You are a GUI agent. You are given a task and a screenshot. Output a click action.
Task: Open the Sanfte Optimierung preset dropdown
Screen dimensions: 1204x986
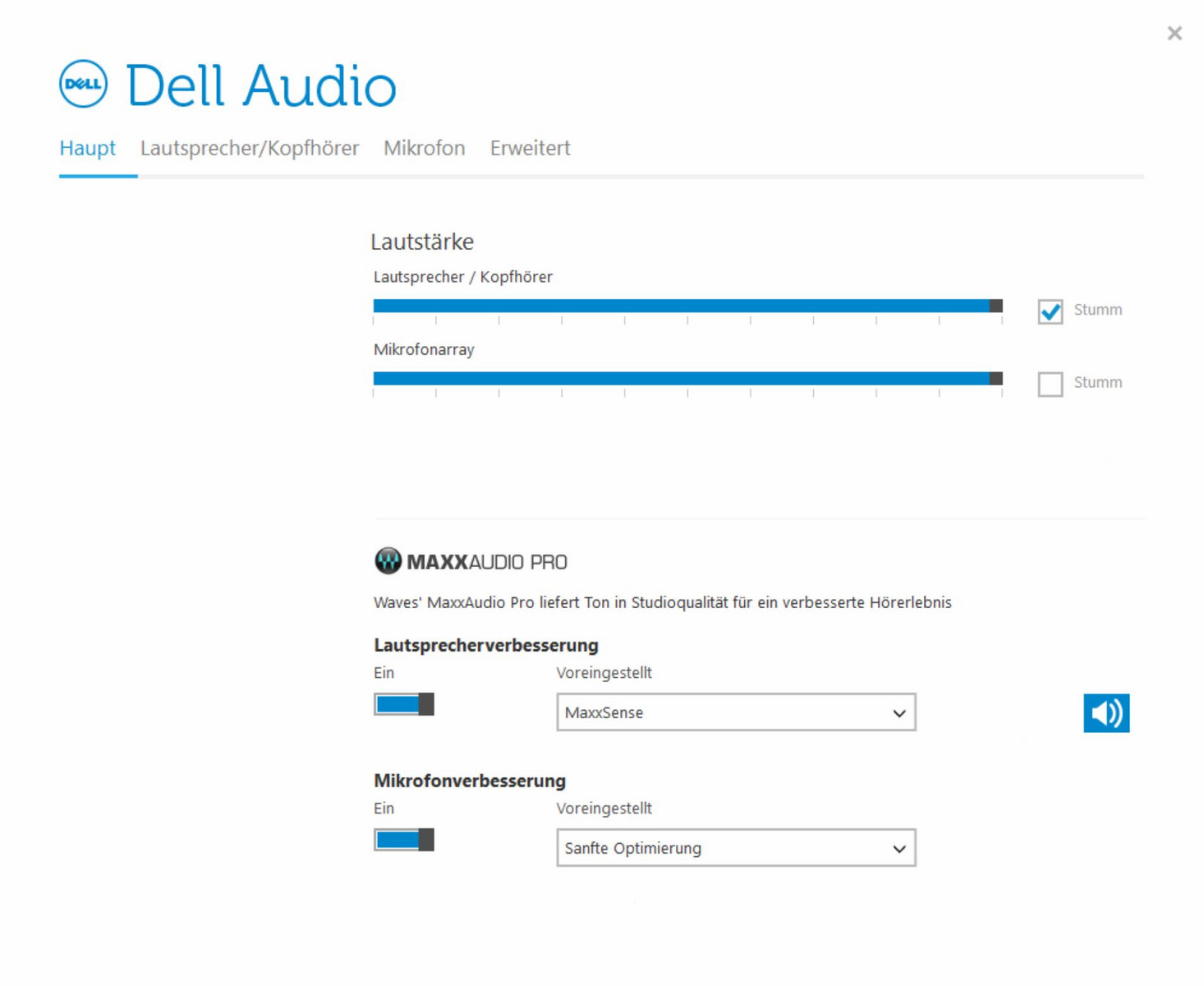coord(736,848)
